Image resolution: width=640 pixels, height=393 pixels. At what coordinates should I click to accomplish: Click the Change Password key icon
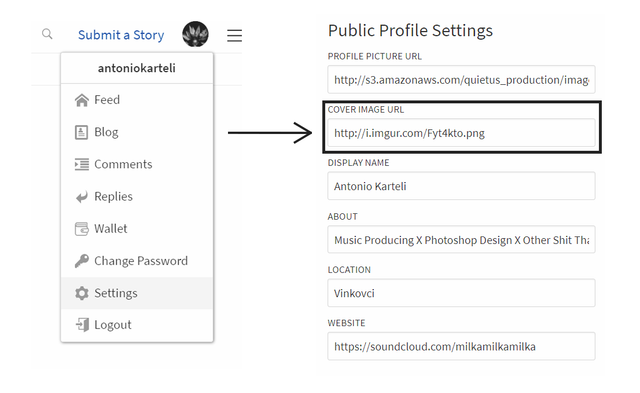[x=82, y=261]
